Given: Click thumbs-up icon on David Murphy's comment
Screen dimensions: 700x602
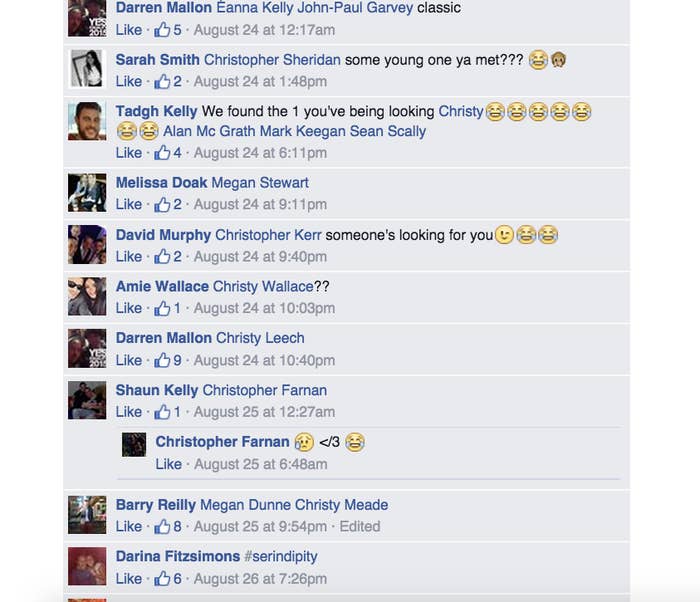Looking at the screenshot, I should [x=162, y=256].
